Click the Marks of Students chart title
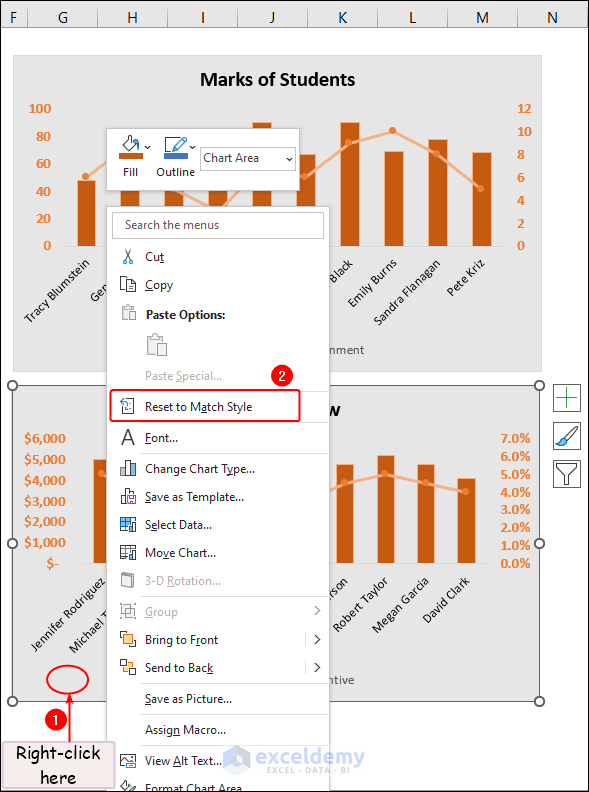The height and width of the screenshot is (792, 589). (277, 79)
